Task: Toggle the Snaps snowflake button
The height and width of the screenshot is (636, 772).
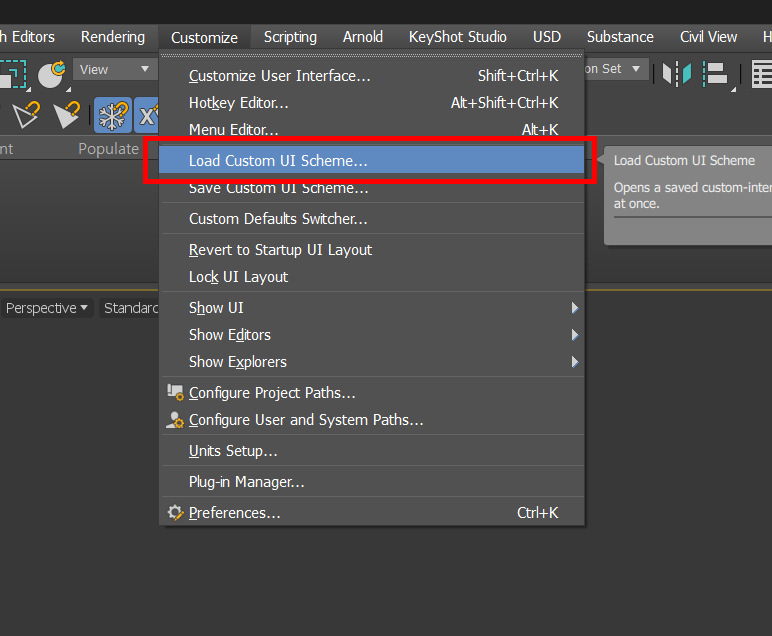Action: pos(113,115)
